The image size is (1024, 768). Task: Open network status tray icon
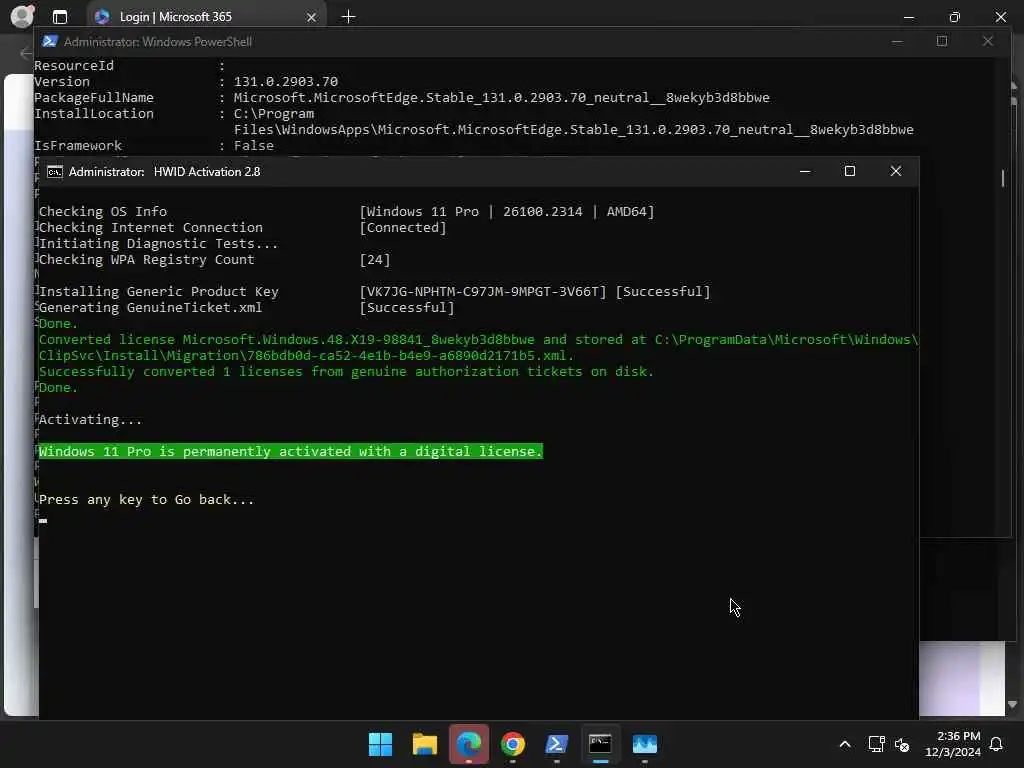[x=876, y=744]
